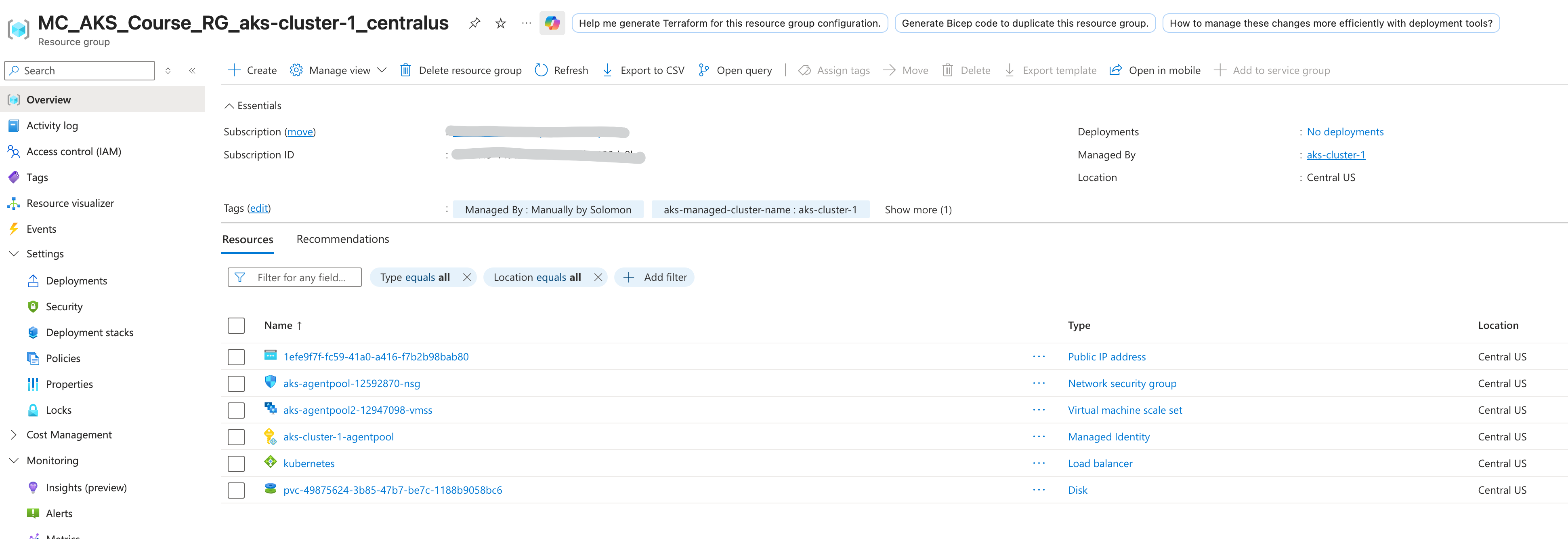Check the pvc disk row checkbox
Viewport: 1568px width, 539px height.
[x=236, y=490]
